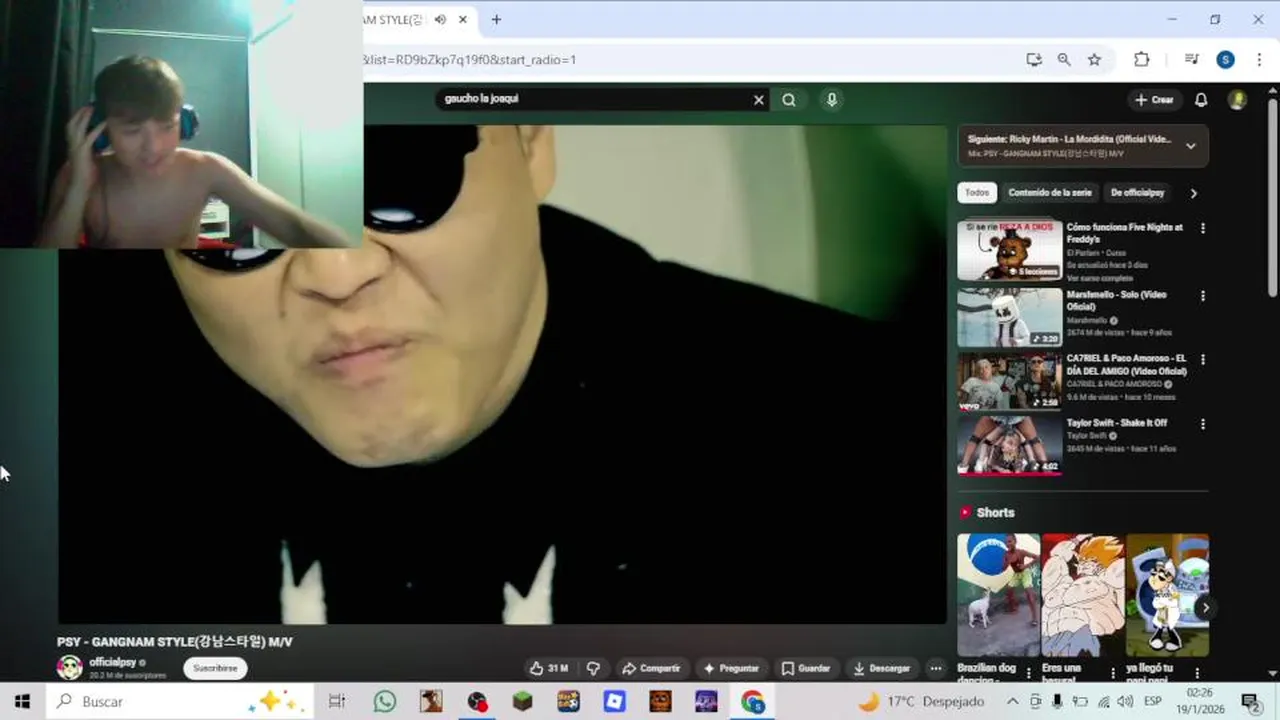1280x720 pixels.
Task: Open a new browser tab with plus
Action: point(496,19)
